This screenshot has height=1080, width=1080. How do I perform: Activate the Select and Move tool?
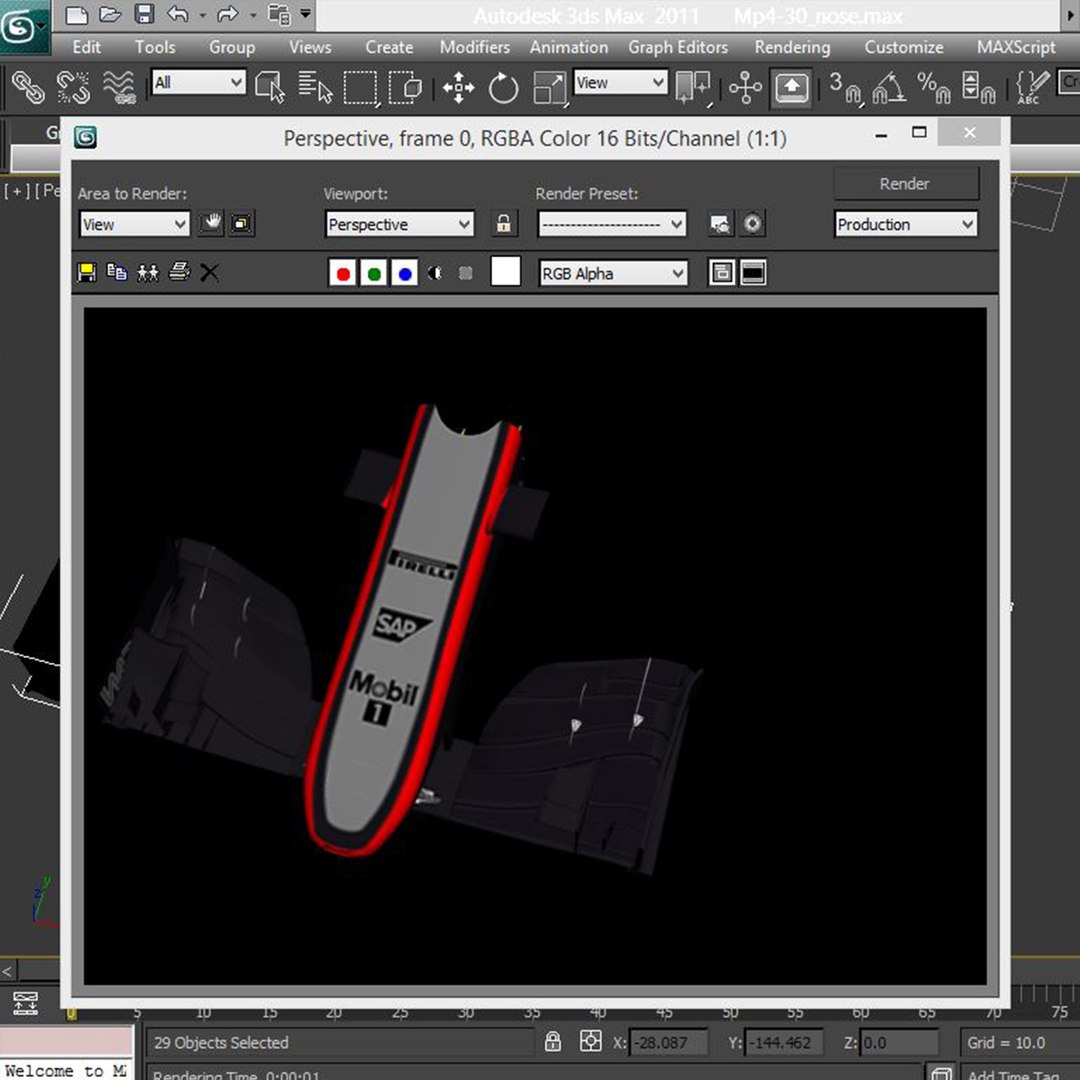(x=459, y=87)
